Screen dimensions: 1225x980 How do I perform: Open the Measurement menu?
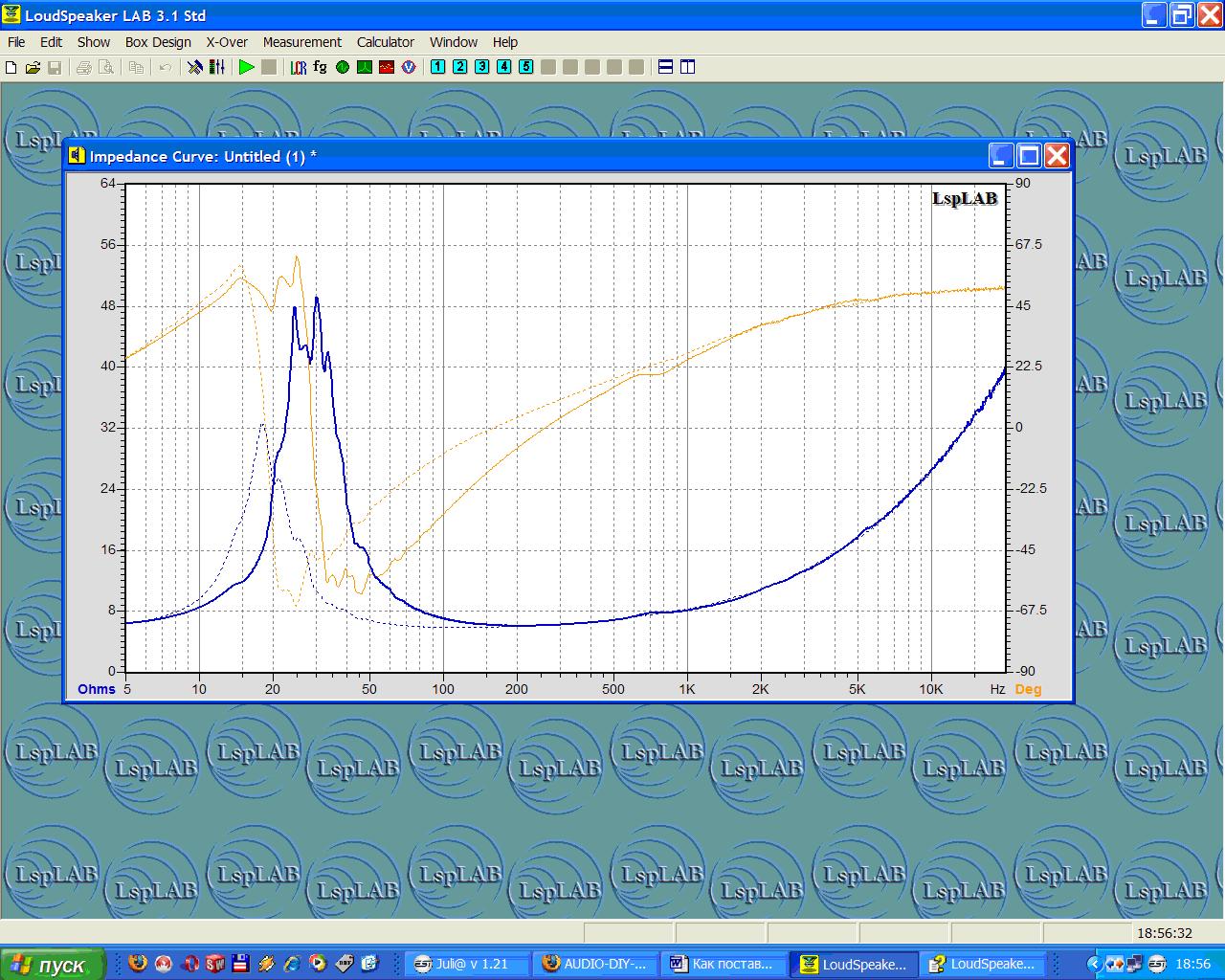[x=302, y=42]
